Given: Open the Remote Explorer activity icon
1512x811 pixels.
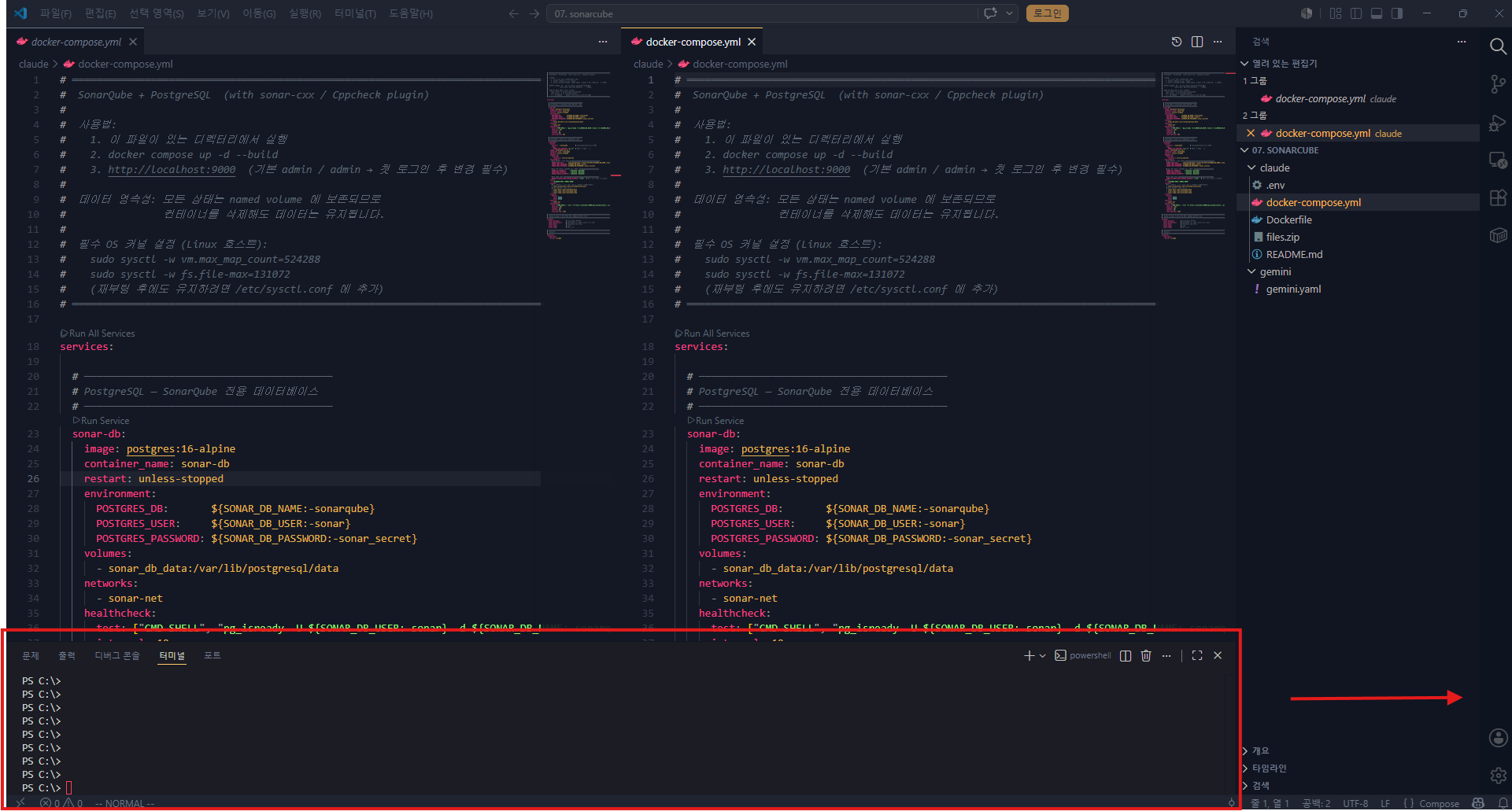Looking at the screenshot, I should 1498,160.
